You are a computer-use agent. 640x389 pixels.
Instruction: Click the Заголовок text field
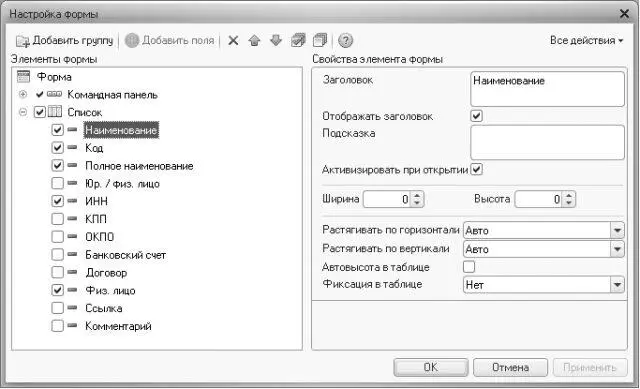[x=547, y=89]
